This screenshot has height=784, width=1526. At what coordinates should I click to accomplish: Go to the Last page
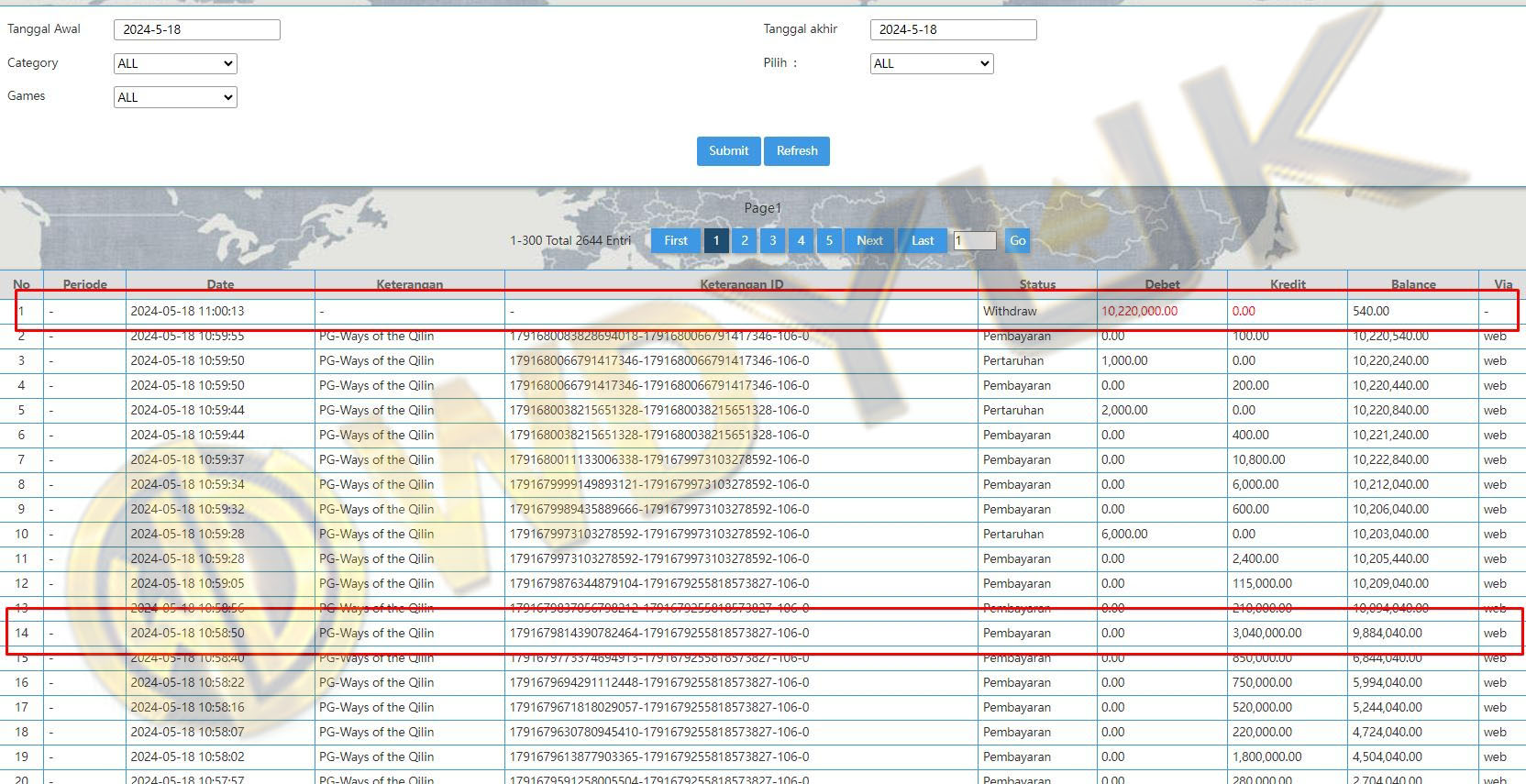click(x=923, y=240)
